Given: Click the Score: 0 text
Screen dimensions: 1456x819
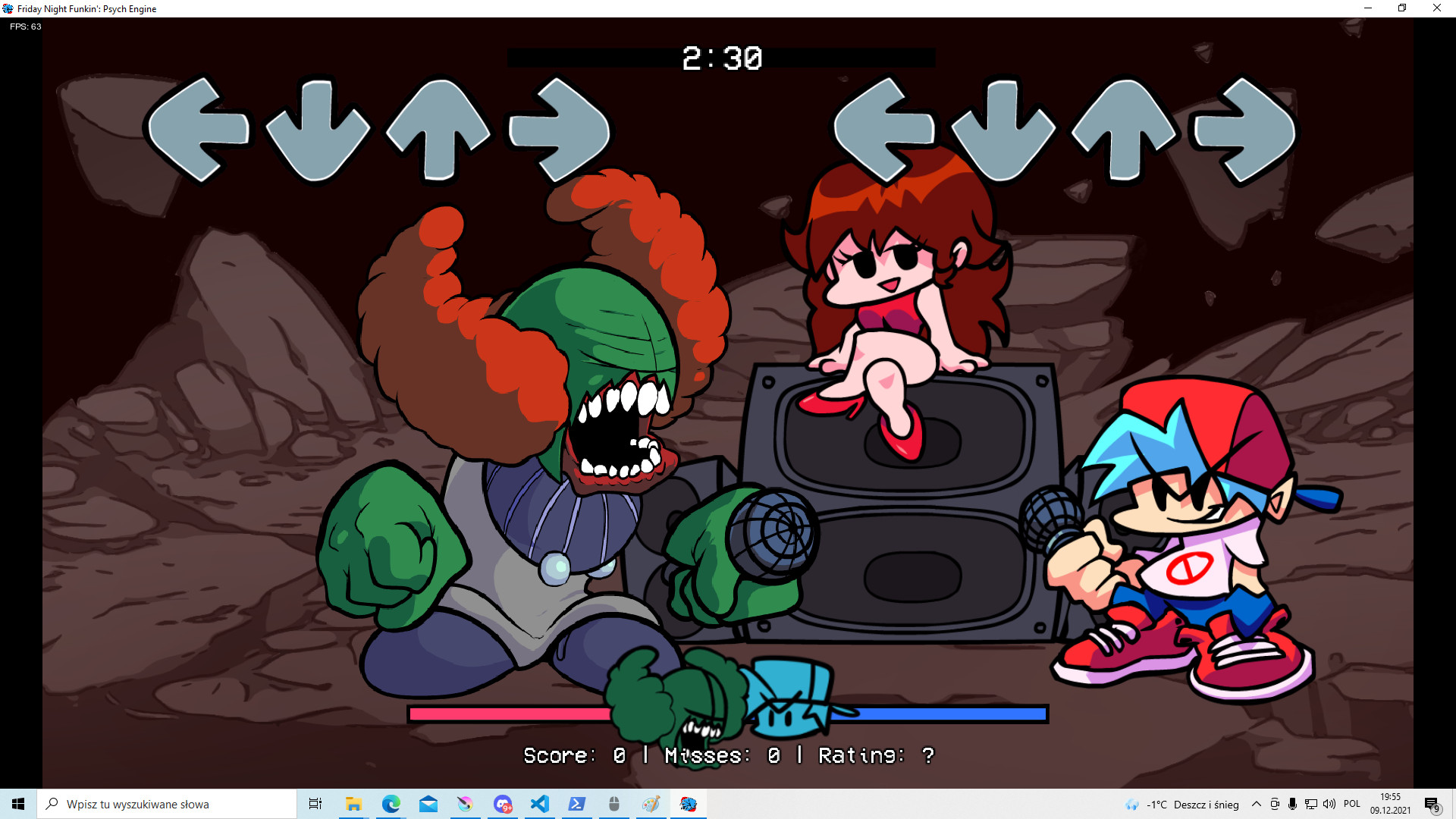Looking at the screenshot, I should pos(574,755).
